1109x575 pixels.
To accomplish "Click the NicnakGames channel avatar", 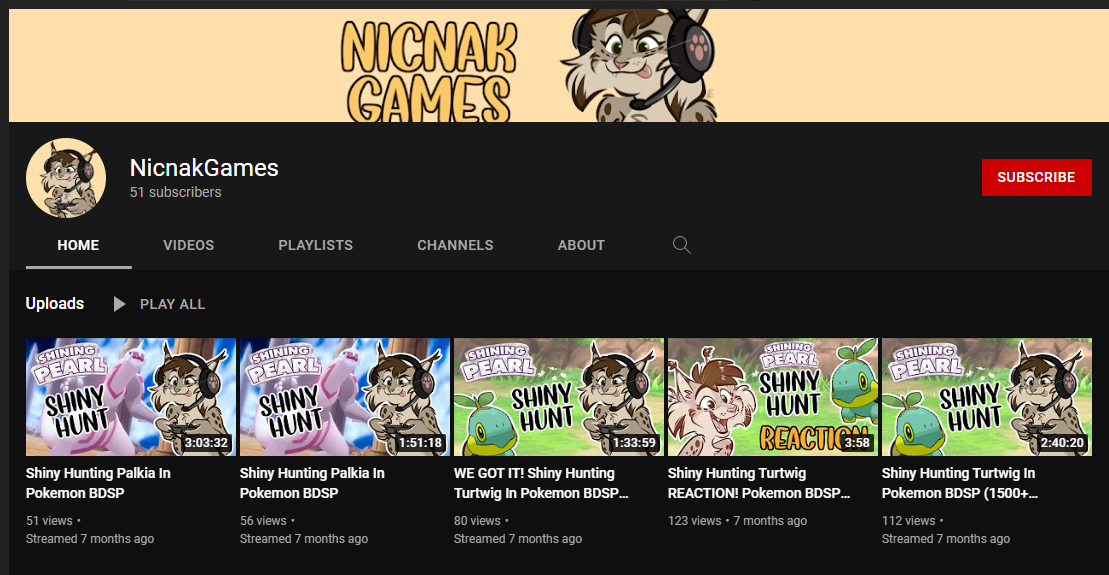I will point(66,178).
